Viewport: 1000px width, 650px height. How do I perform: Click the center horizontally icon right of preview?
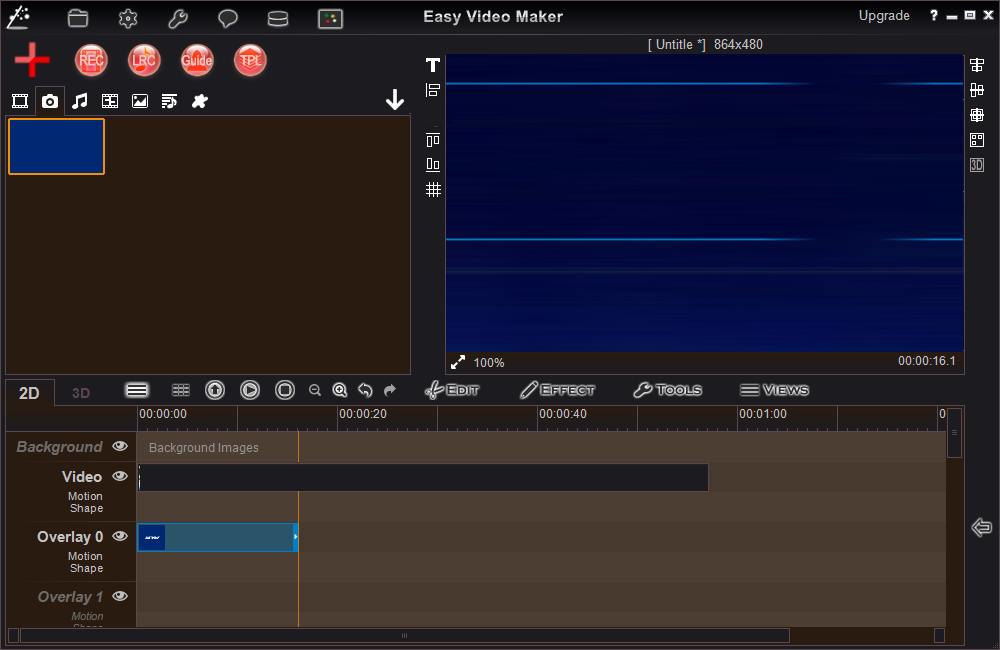(x=976, y=64)
